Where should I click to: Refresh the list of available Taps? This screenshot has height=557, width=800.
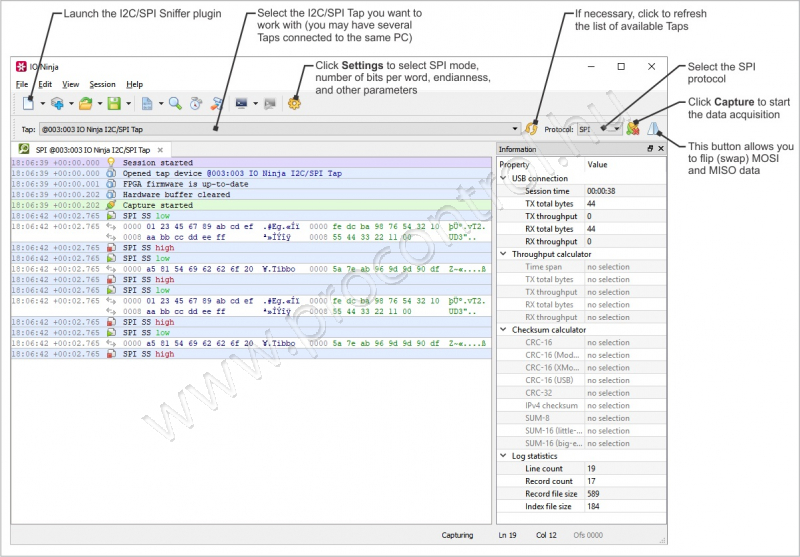tap(532, 129)
